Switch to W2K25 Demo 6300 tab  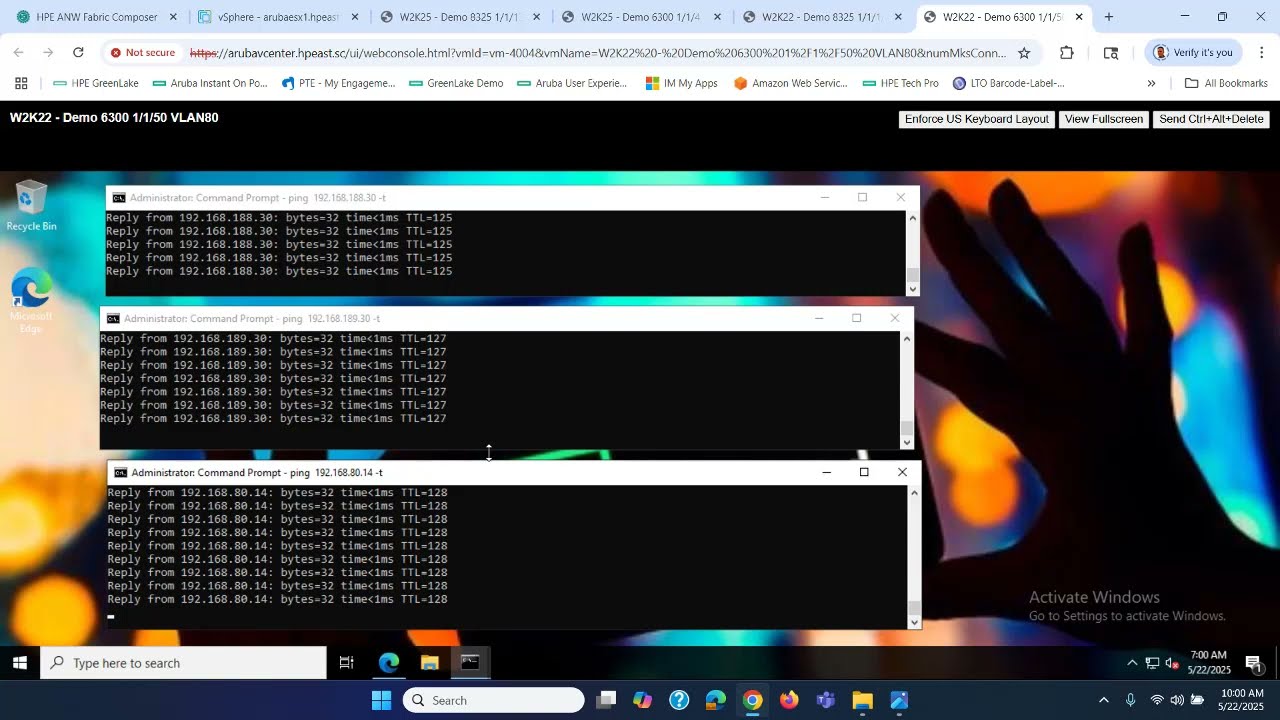(x=641, y=17)
